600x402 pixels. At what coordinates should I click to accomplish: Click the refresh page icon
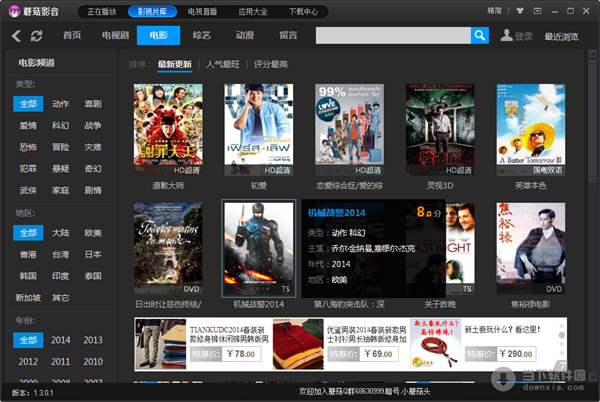(36, 36)
